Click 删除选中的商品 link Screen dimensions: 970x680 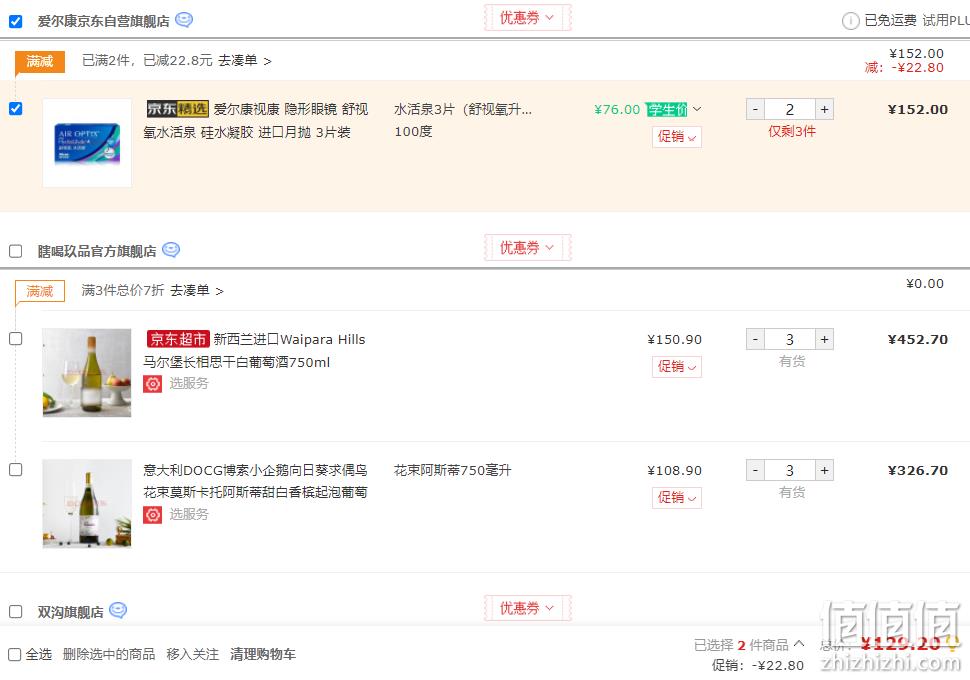[109, 654]
